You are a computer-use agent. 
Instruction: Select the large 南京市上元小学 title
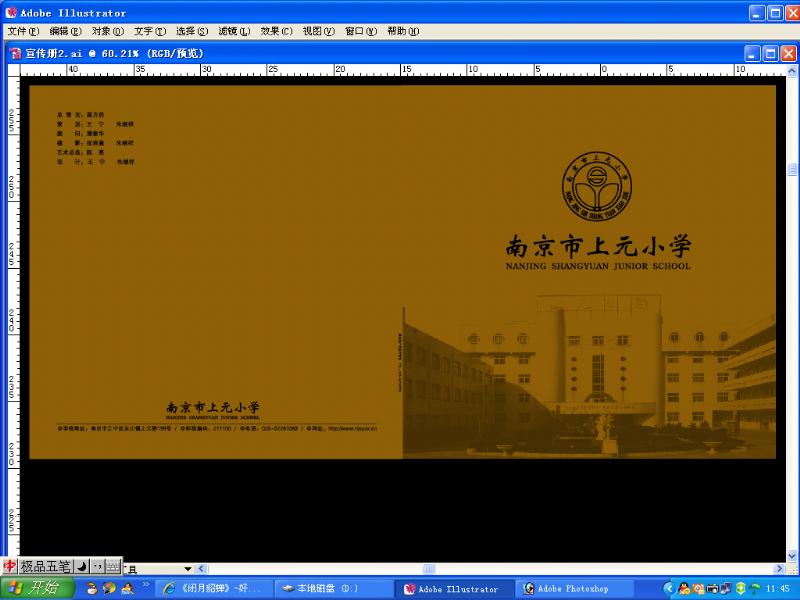point(598,246)
